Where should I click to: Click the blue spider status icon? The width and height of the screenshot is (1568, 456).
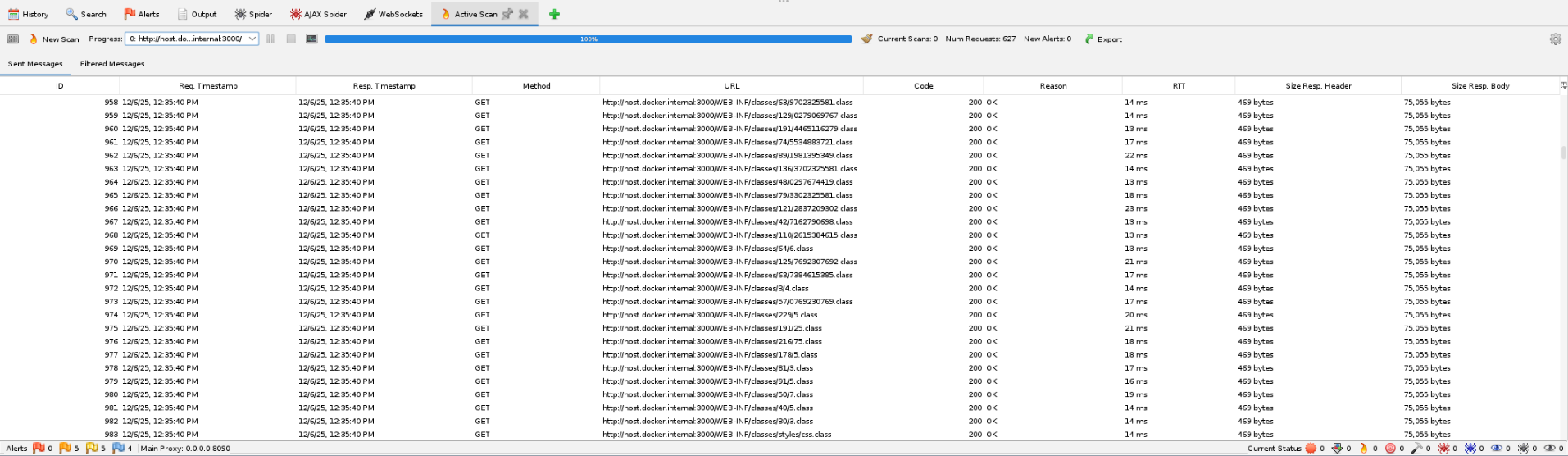[x=1470, y=448]
